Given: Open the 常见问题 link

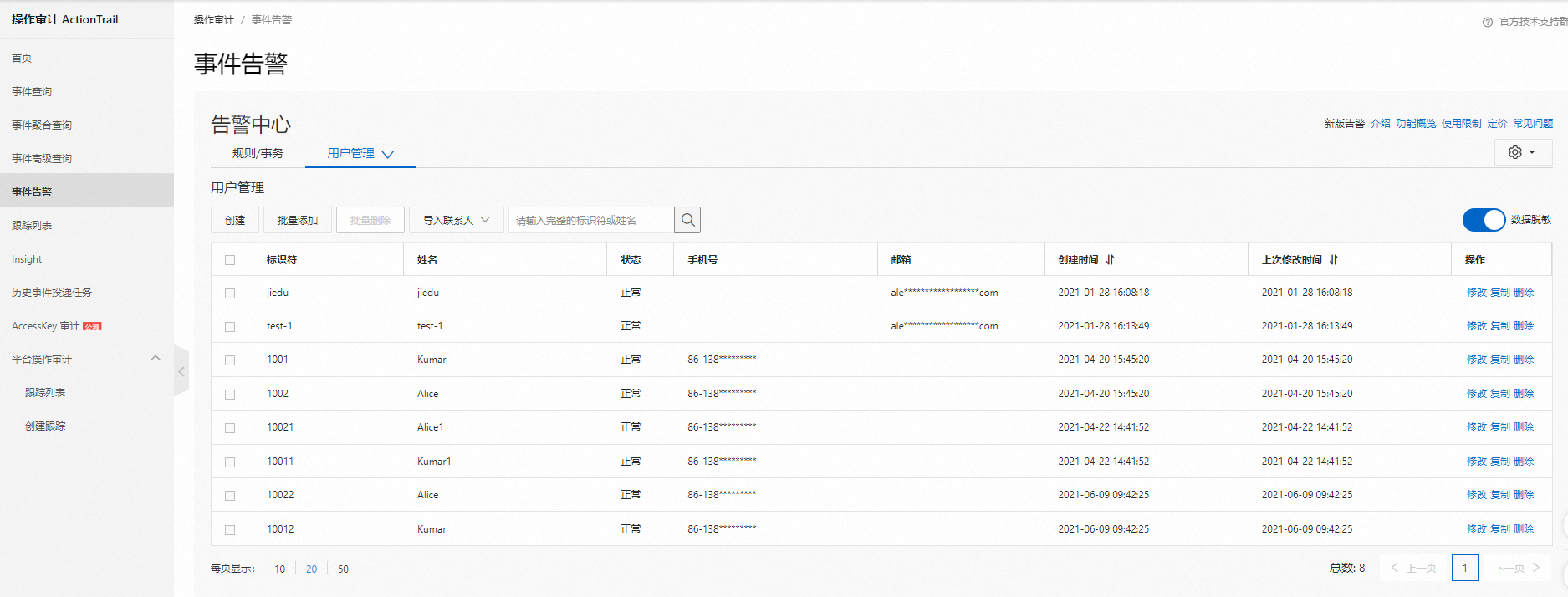Looking at the screenshot, I should (x=1533, y=124).
